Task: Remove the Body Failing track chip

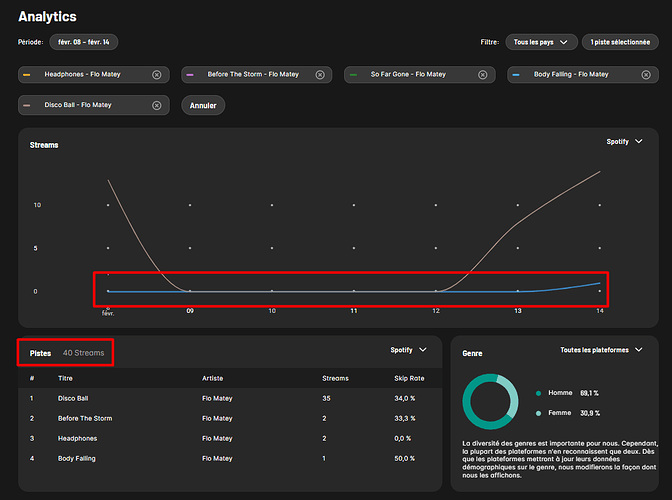Action: pyautogui.click(x=646, y=75)
